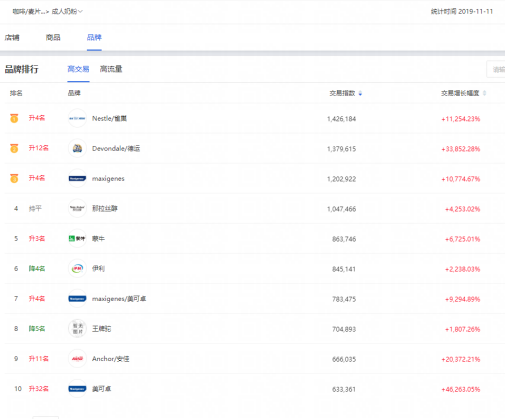Select the 高交易 sub-tab
The image size is (506, 419).
[78, 69]
